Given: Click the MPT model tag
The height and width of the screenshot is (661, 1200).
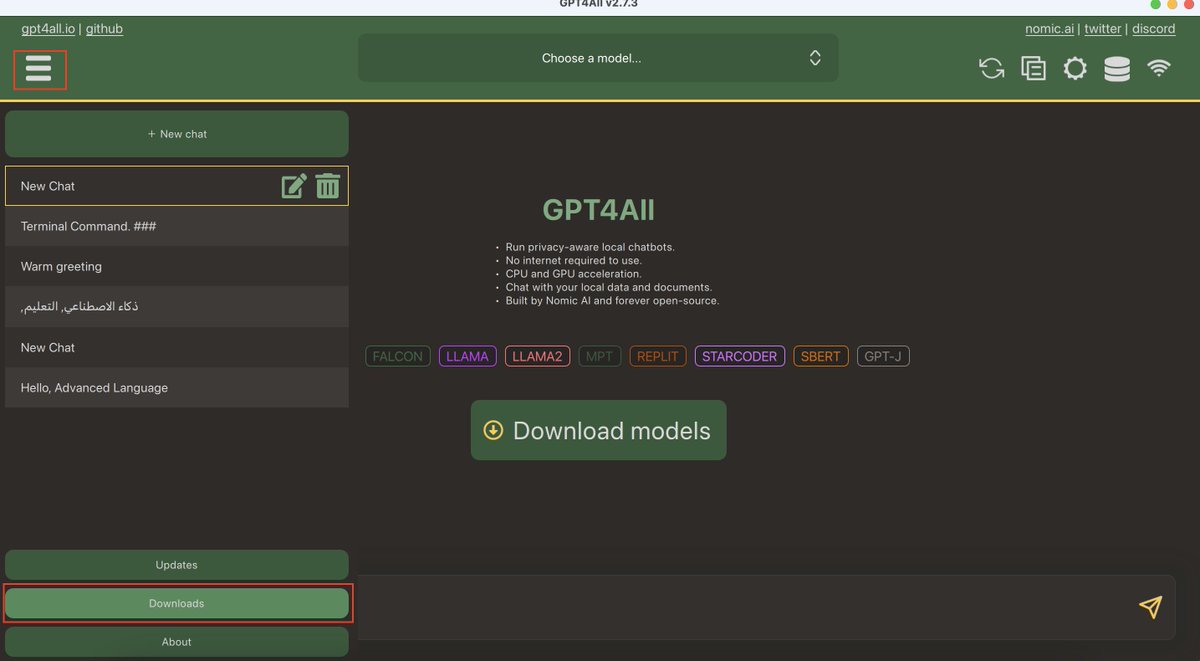Looking at the screenshot, I should pos(600,356).
